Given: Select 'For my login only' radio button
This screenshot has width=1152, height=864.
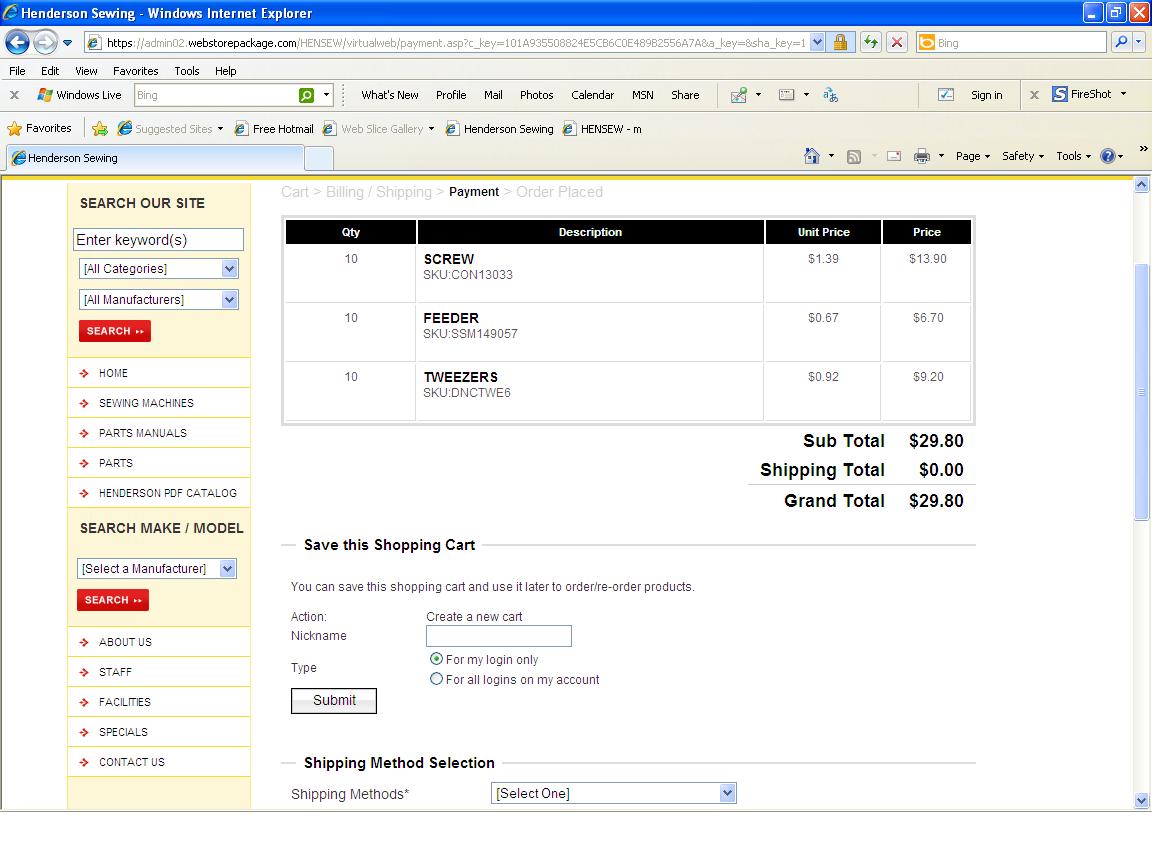Looking at the screenshot, I should (436, 659).
